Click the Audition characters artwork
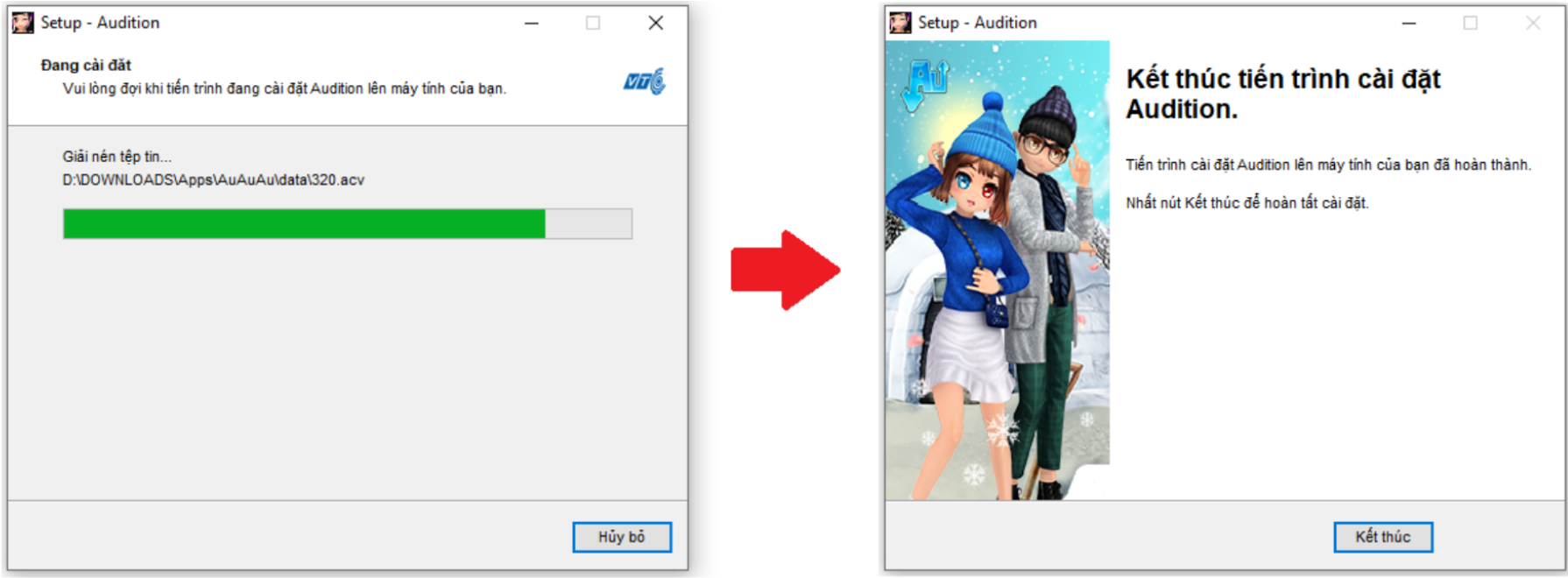 click(x=998, y=271)
